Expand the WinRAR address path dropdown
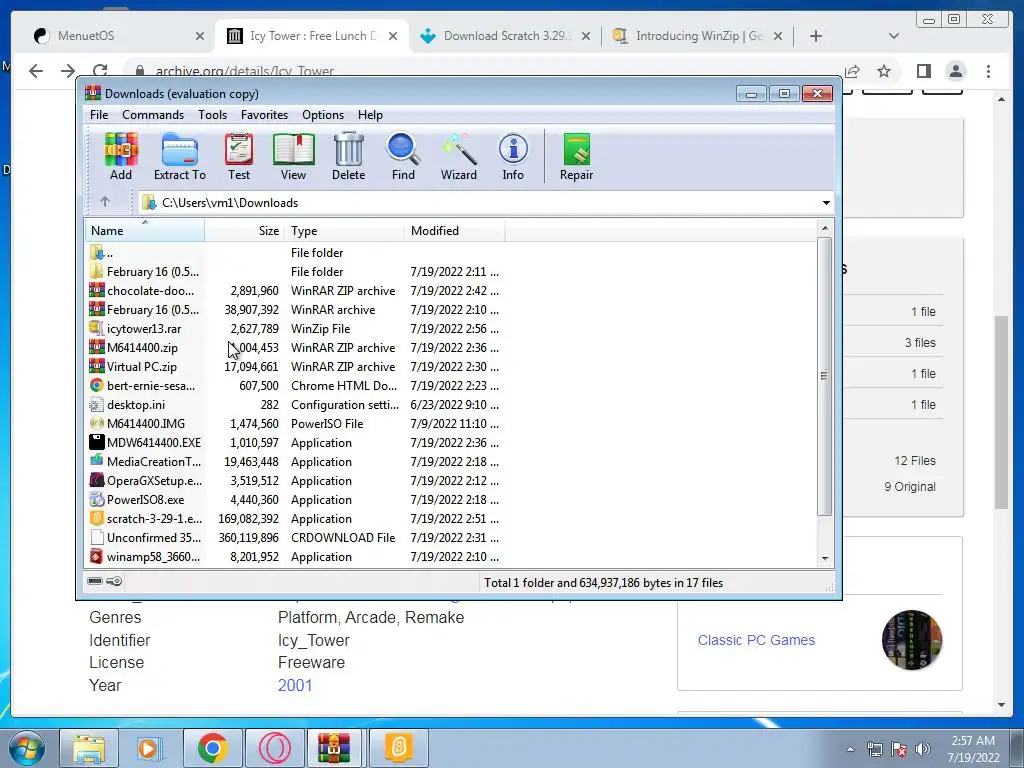The height and width of the screenshot is (768, 1024). (825, 202)
